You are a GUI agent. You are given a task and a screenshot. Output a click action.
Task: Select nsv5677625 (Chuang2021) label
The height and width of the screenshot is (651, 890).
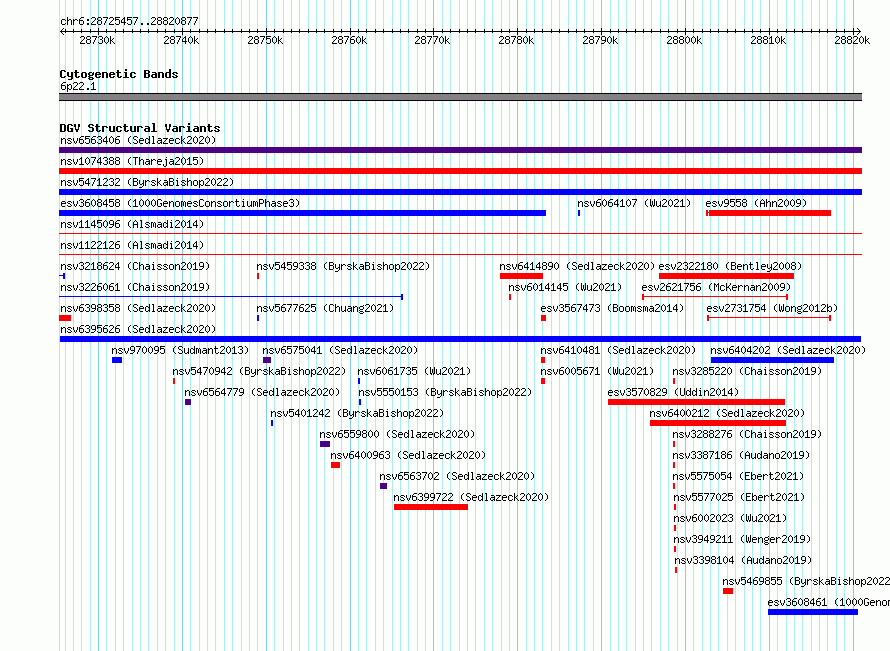(325, 308)
